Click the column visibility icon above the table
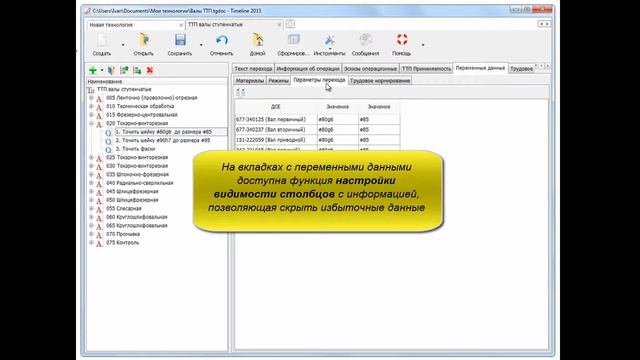Image resolution: width=640 pixels, height=360 pixels. click(240, 93)
